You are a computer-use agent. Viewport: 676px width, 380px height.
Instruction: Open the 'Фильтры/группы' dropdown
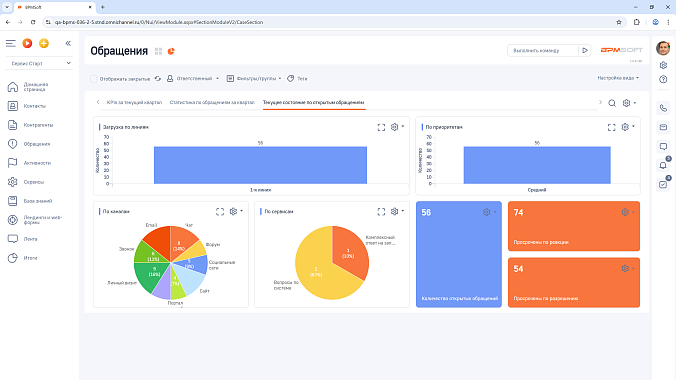click(x=254, y=79)
